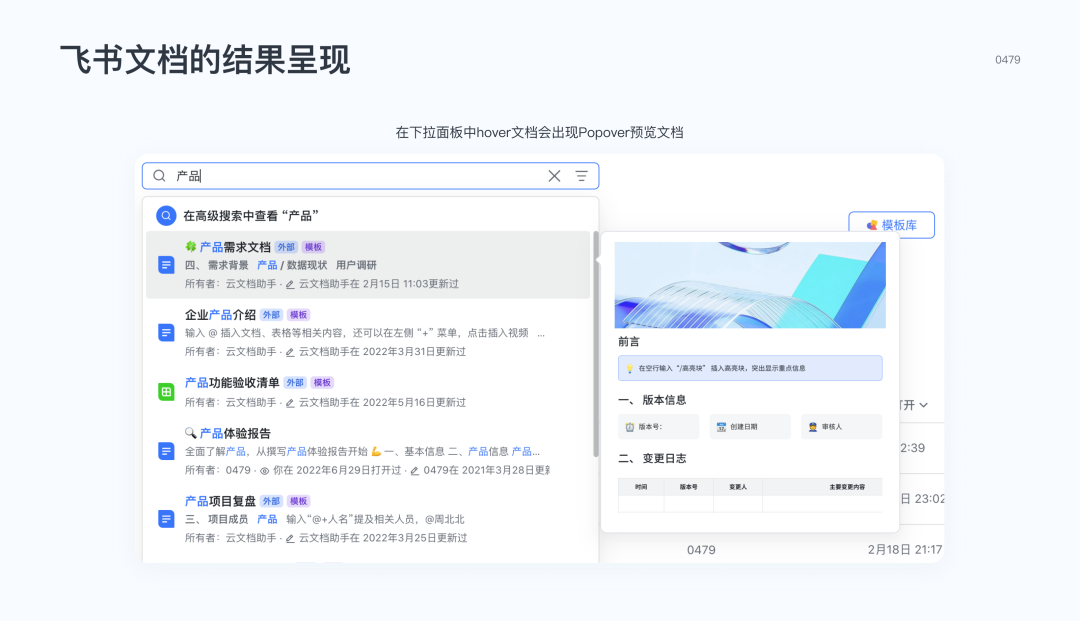Click the doc icon beside 企业产品介绍
This screenshot has width=1080, height=621.
pyautogui.click(x=166, y=333)
